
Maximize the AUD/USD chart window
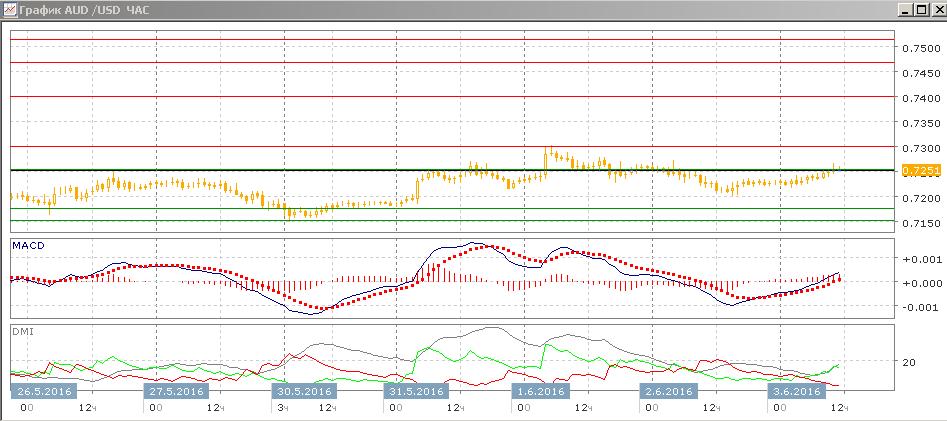(x=920, y=10)
